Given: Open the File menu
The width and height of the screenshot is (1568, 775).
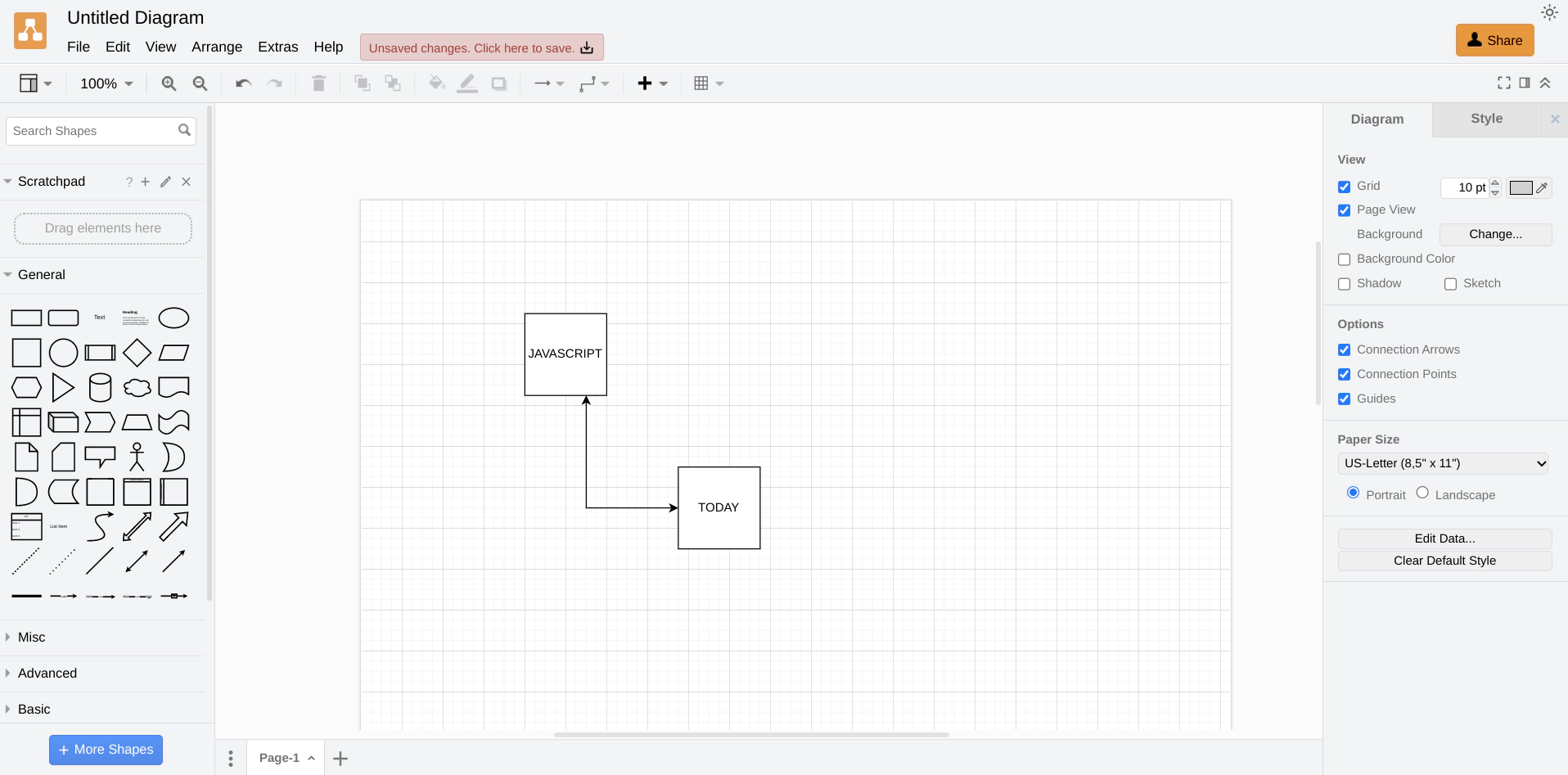Looking at the screenshot, I should pyautogui.click(x=79, y=47).
